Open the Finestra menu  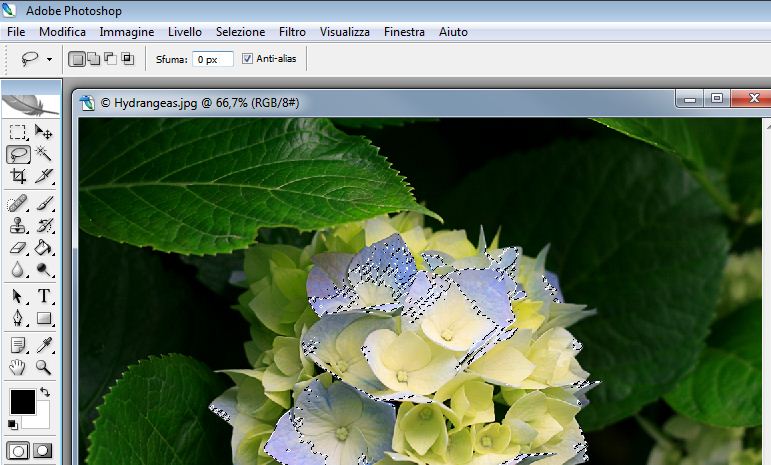[404, 32]
